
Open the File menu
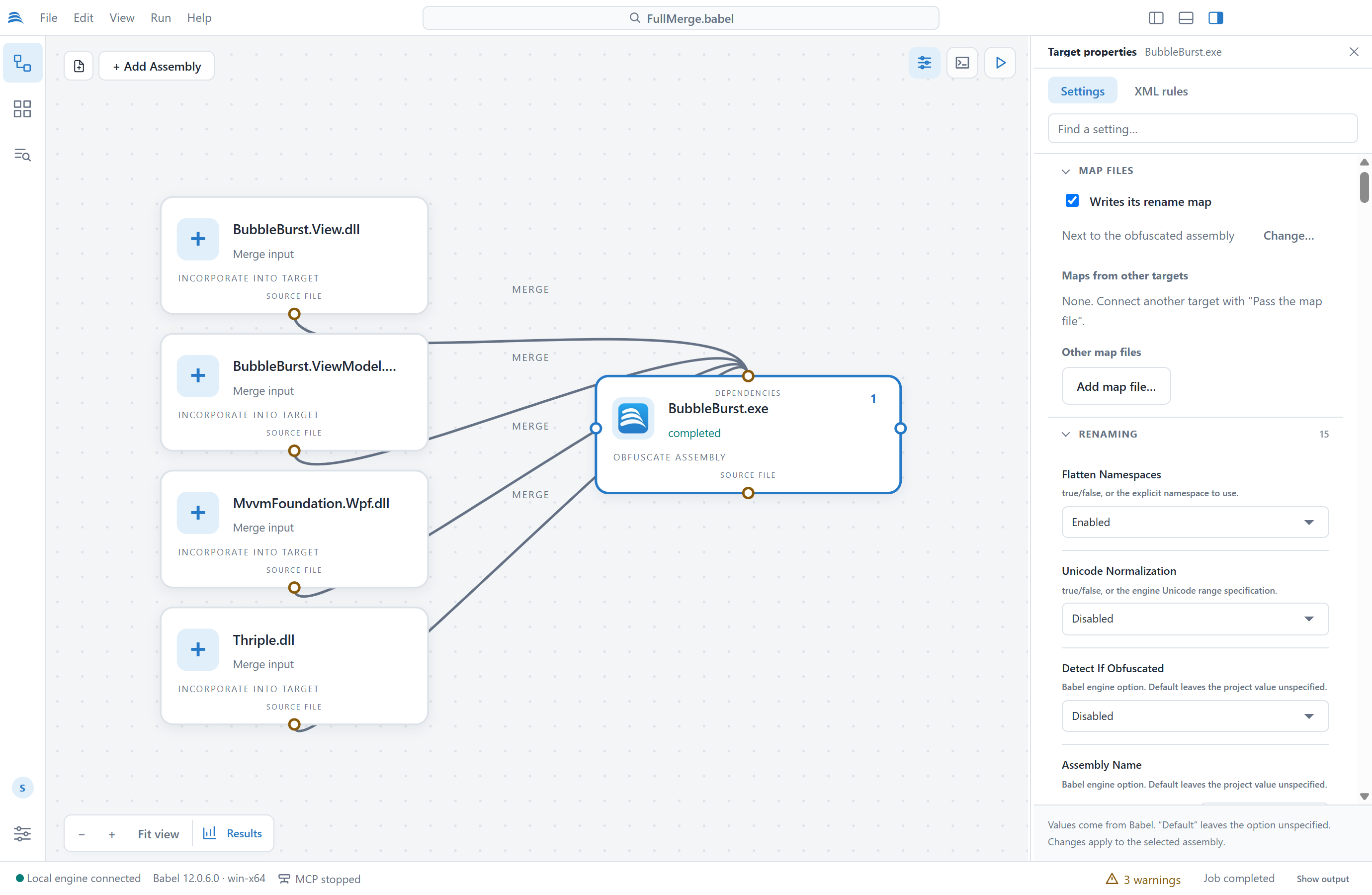(x=48, y=18)
